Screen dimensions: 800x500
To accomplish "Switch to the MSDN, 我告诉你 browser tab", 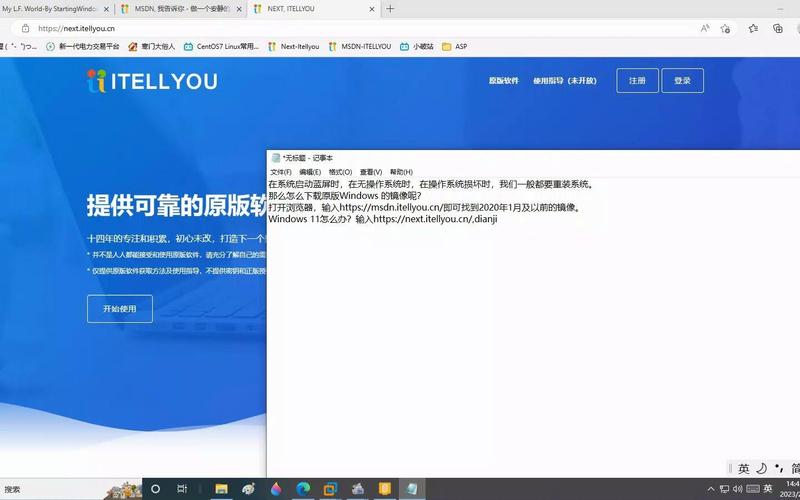I will click(x=181, y=9).
